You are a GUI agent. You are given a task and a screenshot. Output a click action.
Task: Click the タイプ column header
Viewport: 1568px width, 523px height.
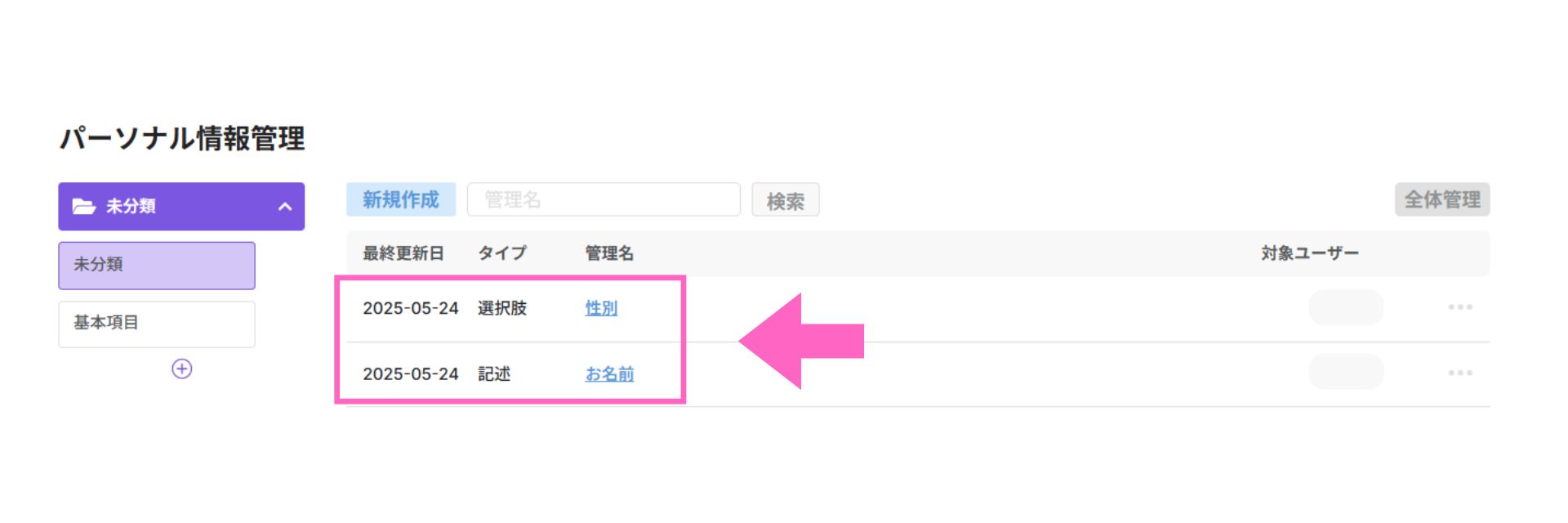(x=502, y=253)
